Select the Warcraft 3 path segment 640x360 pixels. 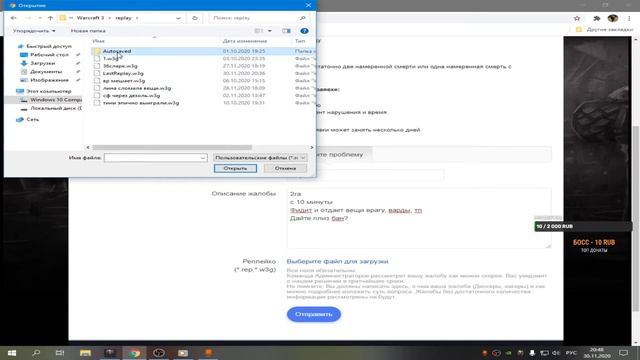(x=90, y=18)
